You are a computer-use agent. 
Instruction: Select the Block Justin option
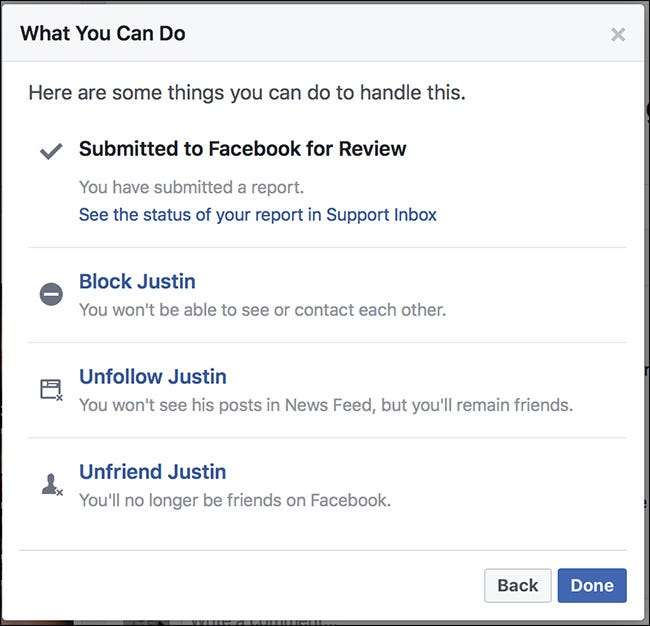coord(137,282)
